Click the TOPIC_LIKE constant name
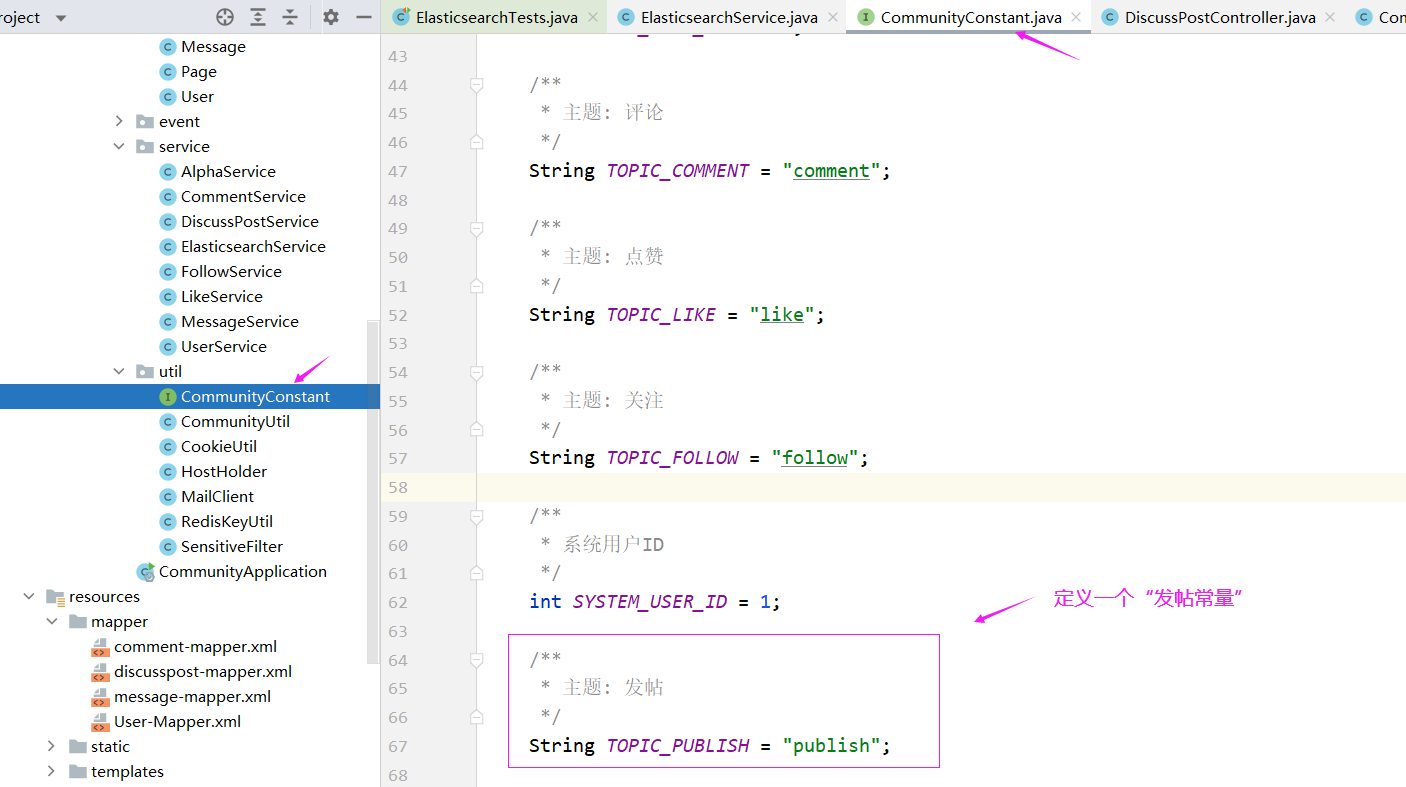This screenshot has width=1406, height=787. [661, 315]
